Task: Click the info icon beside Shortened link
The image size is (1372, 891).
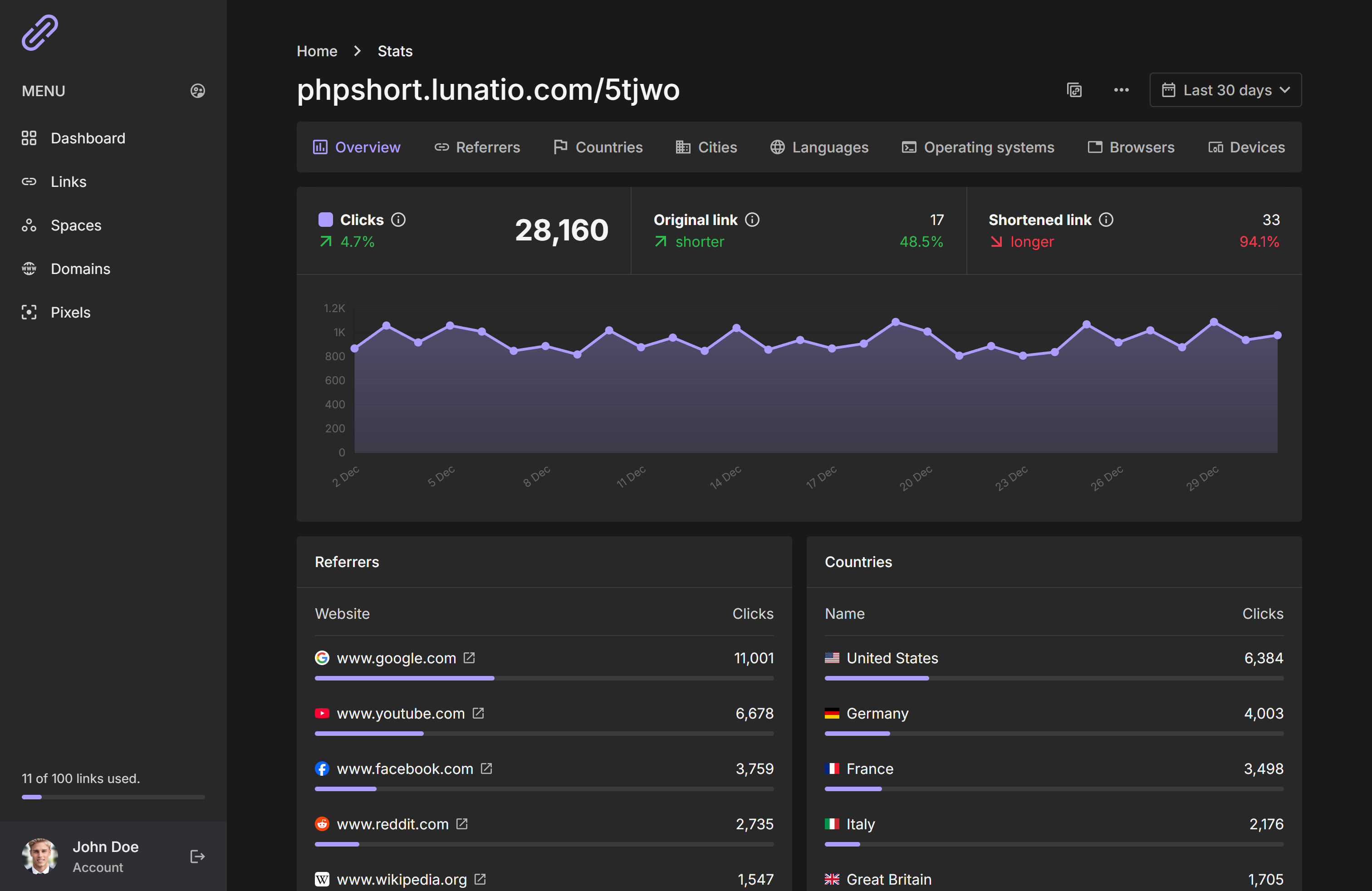Action: (1106, 220)
